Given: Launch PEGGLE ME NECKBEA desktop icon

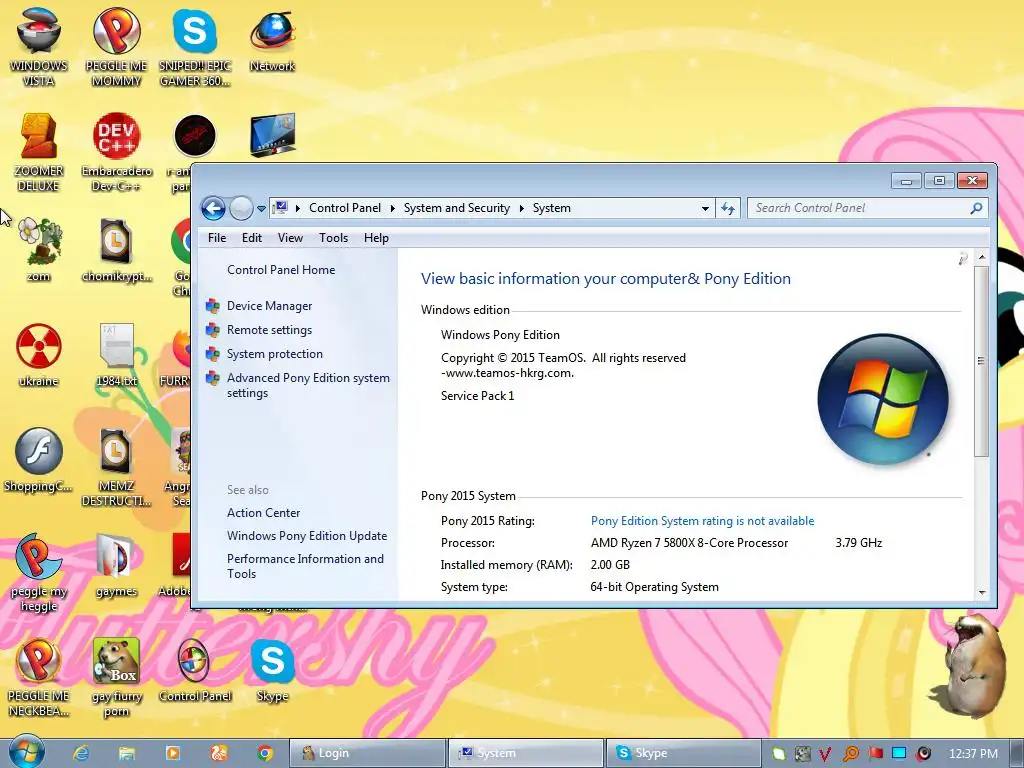Looking at the screenshot, I should (39, 677).
